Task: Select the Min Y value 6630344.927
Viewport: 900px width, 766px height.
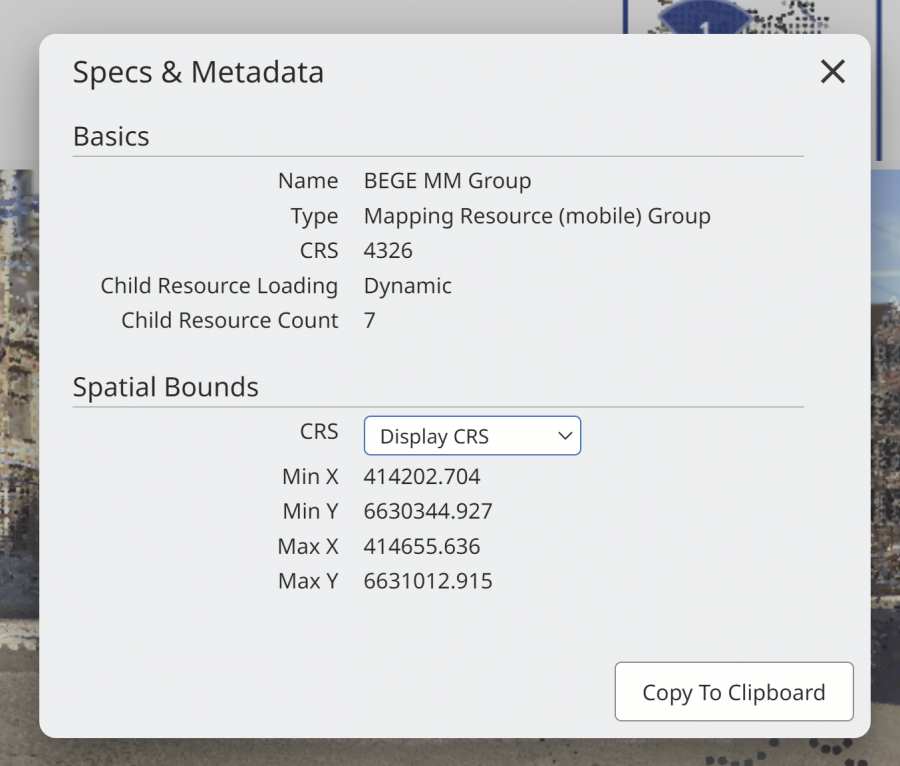Action: coord(428,511)
